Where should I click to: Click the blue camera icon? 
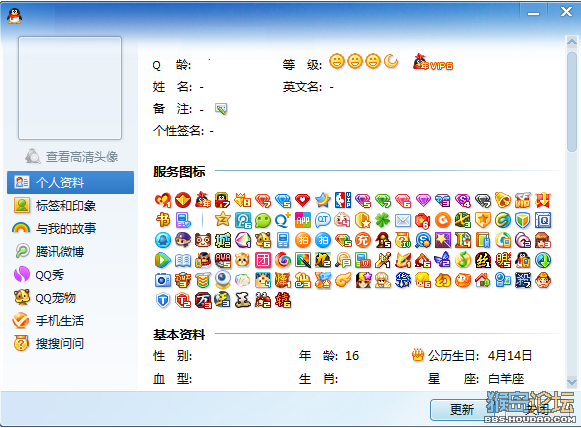(x=163, y=280)
